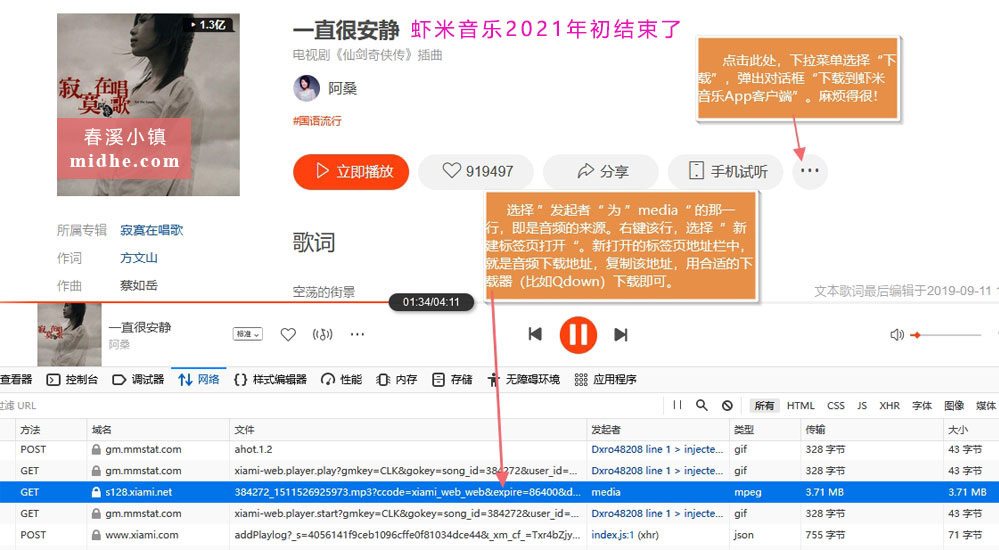Open artist 阿桑 profile link
999x550 pixels.
342,89
